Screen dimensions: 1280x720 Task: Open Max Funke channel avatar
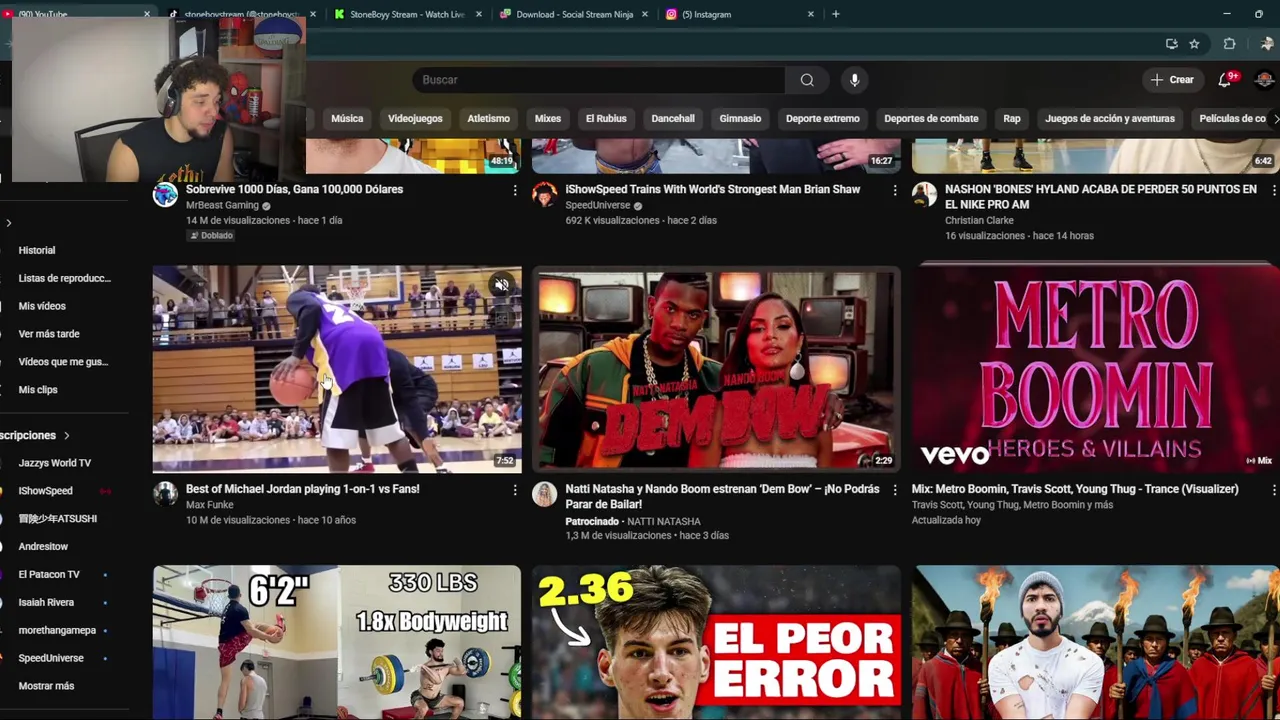point(165,494)
